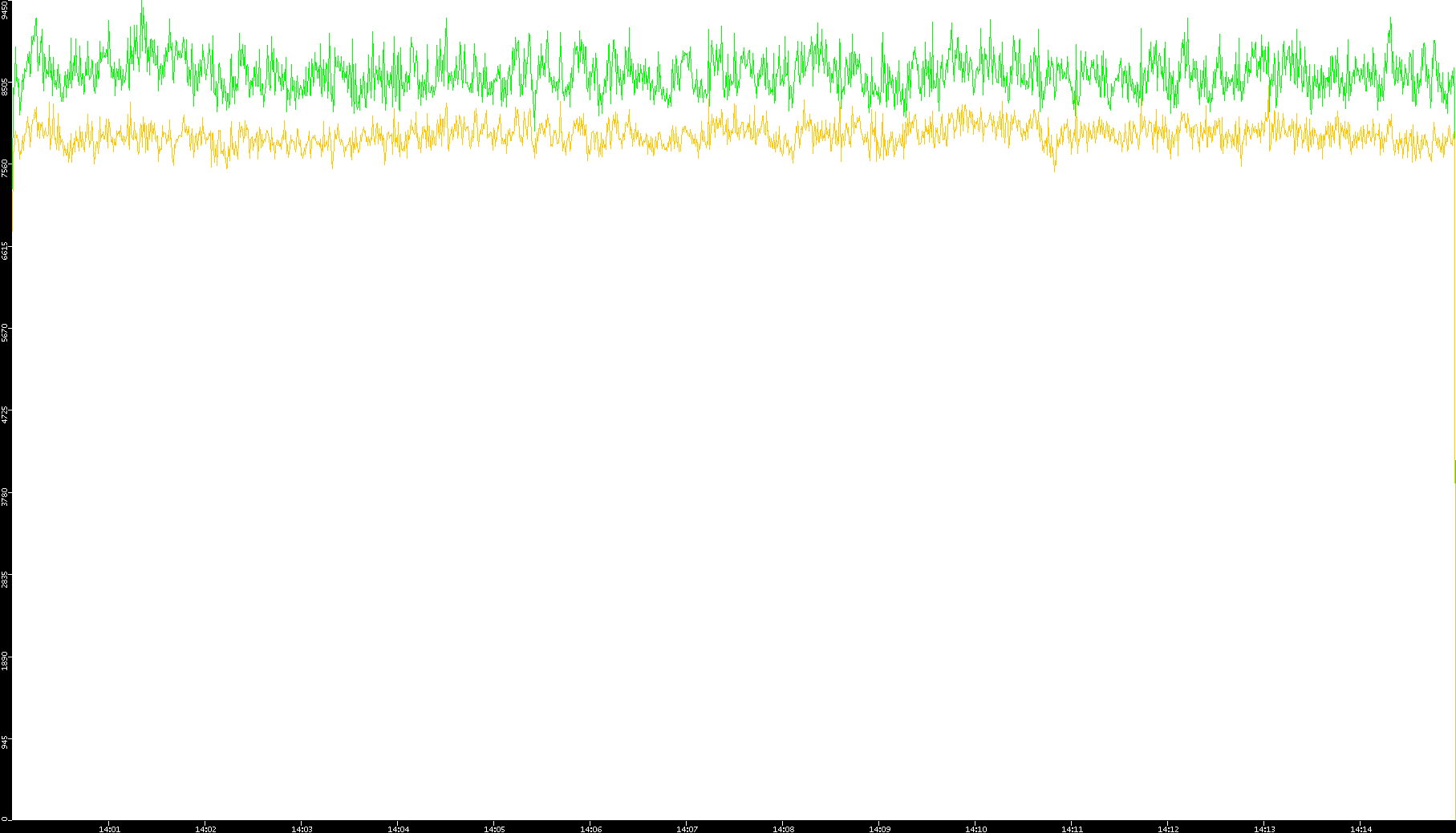
Task: Select the 8505 vertical axis label
Action: click(x=6, y=87)
